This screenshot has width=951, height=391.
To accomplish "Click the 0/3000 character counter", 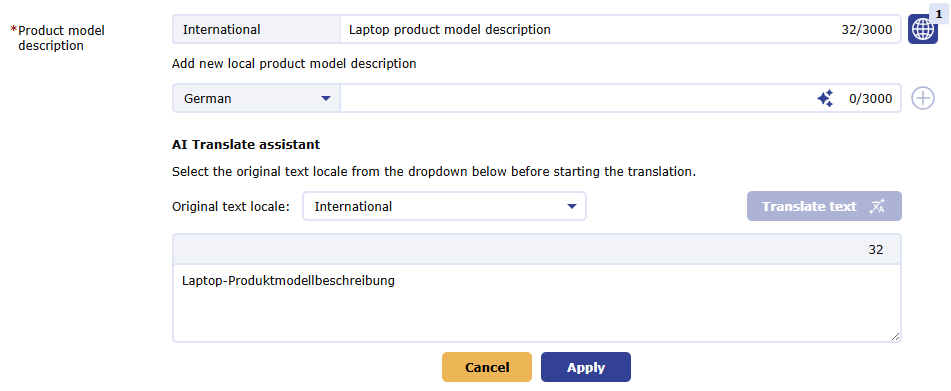I will click(871, 98).
